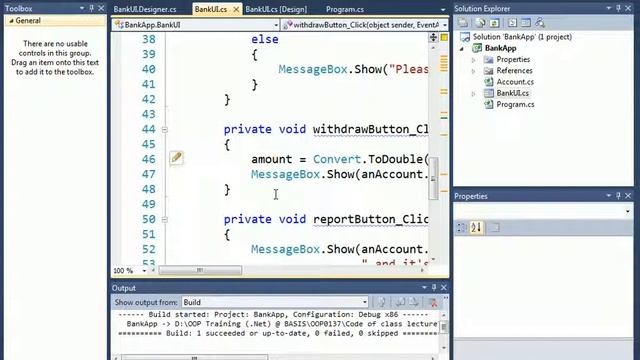The image size is (640, 360).
Task: Click the Output window horizontal scrollbar thumb
Action: (194, 358)
